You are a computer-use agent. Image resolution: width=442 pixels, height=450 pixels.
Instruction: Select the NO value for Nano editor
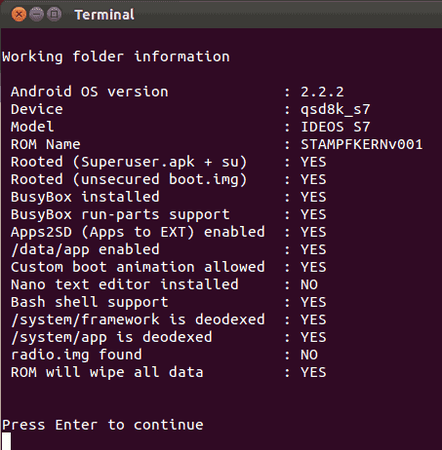click(309, 285)
